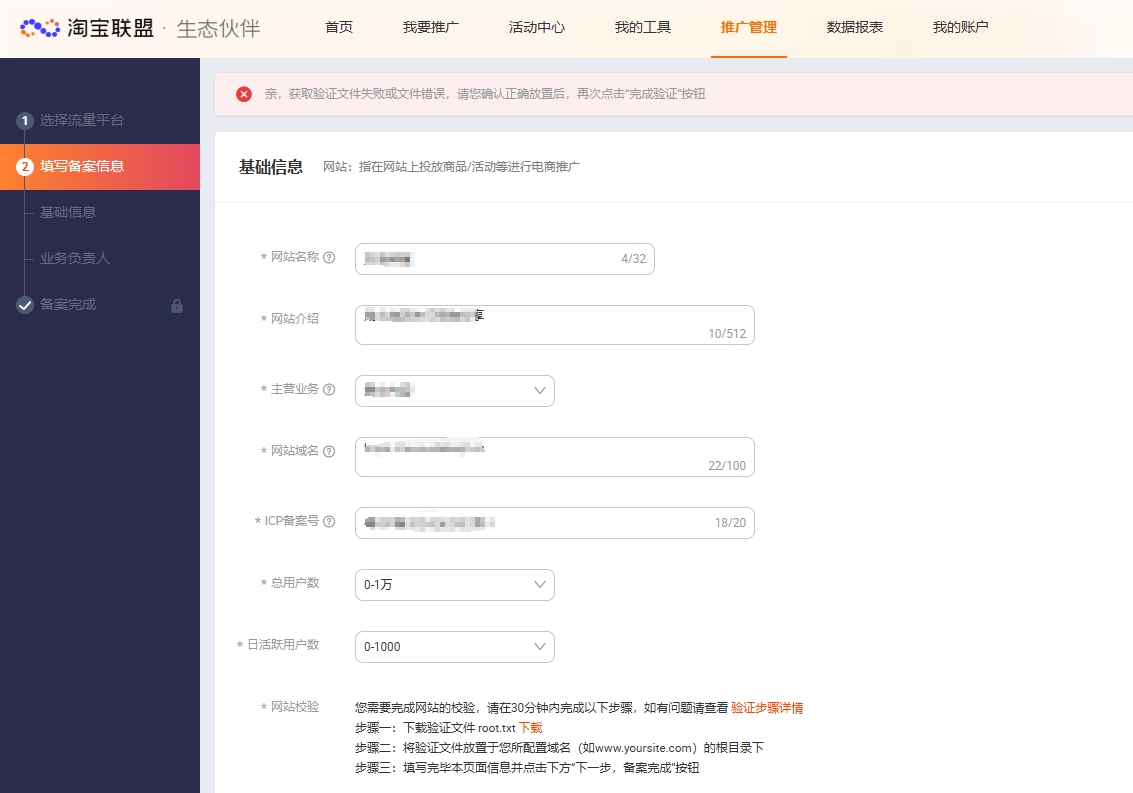This screenshot has width=1133, height=793.
Task: Click the lock icon next to 备案完成
Action: [177, 306]
